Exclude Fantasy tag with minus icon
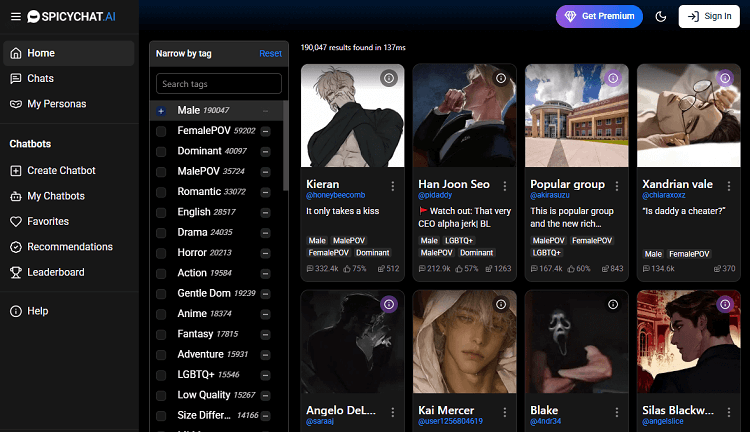Image resolution: width=750 pixels, height=432 pixels. pos(265,334)
